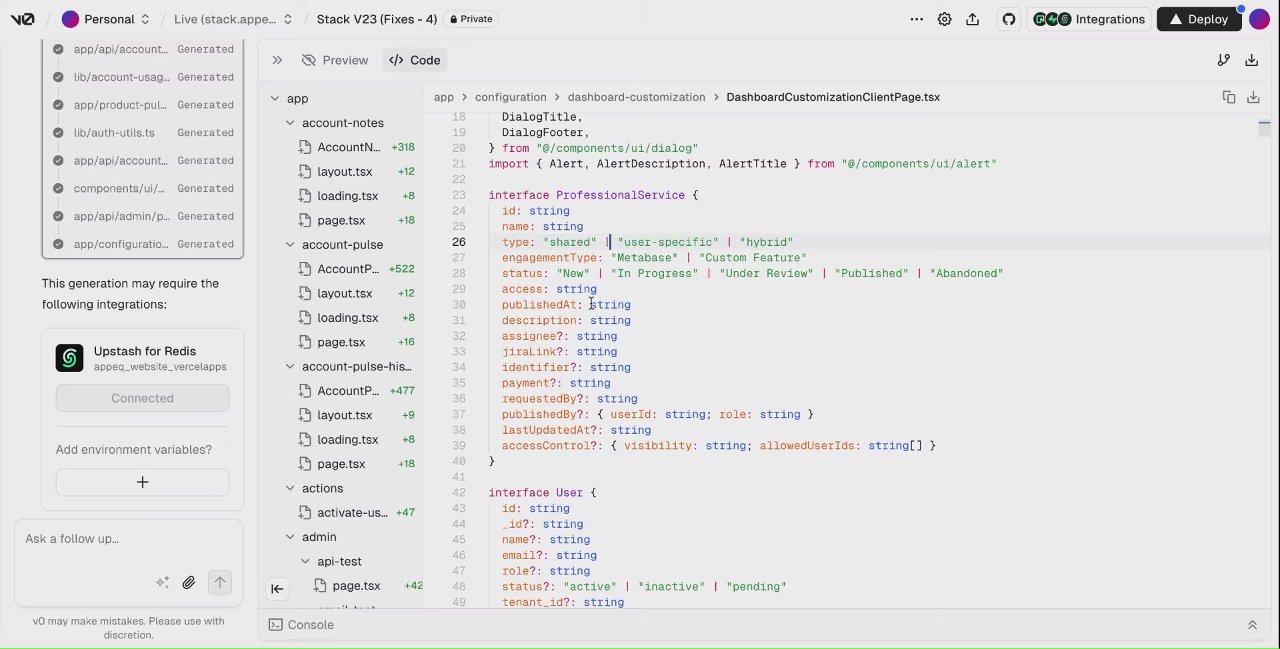This screenshot has width=1280, height=649.
Task: Collapse the account-notes folder
Action: (x=290, y=123)
